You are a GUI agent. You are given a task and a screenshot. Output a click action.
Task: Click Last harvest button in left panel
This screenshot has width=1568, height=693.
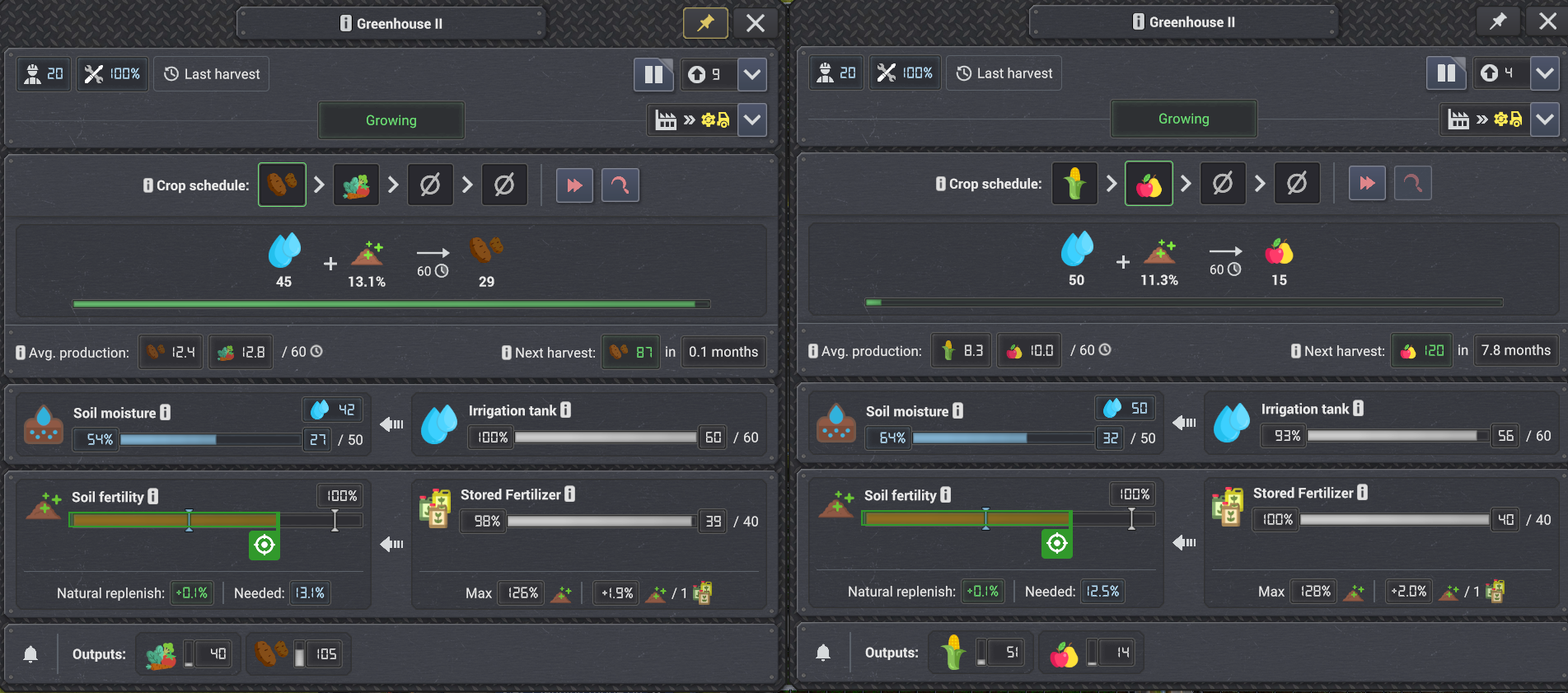point(212,74)
